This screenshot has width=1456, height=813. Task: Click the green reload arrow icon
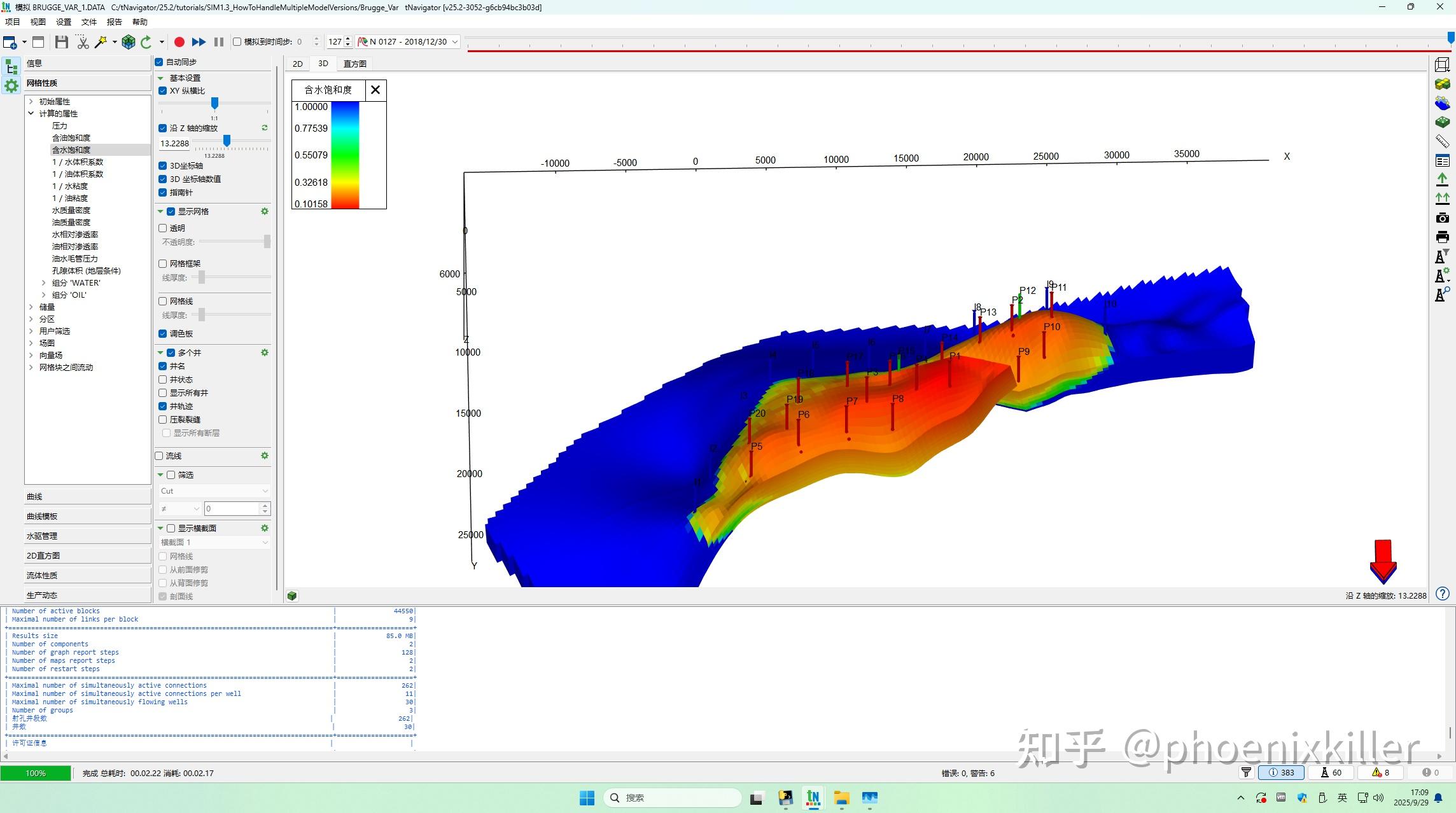pyautogui.click(x=146, y=42)
